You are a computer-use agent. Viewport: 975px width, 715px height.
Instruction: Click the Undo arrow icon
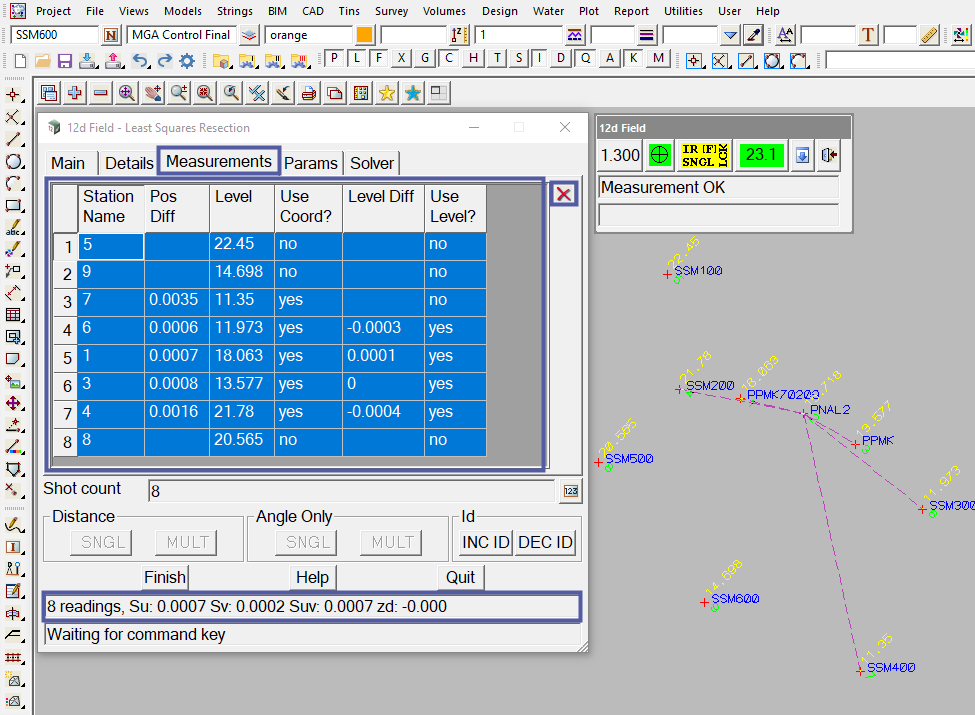pos(140,60)
